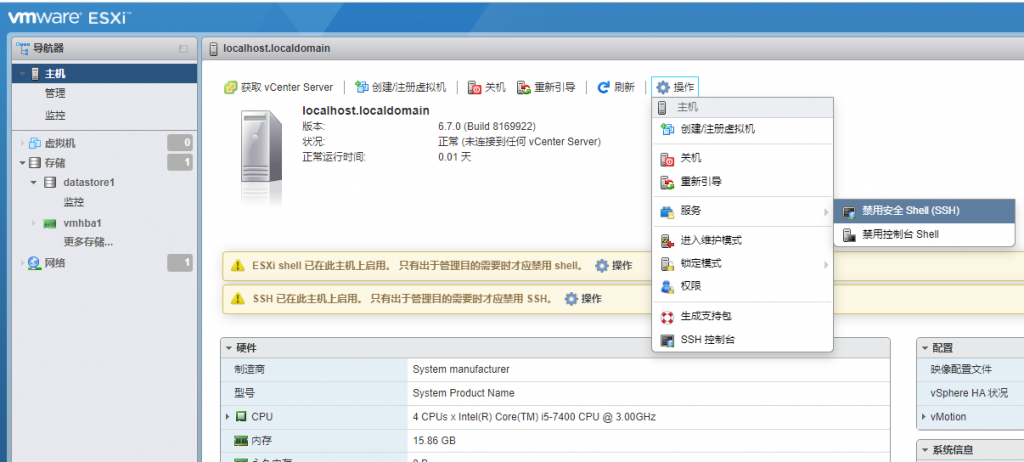
Task: Expand the Networking tree arrow
Action: click(22, 263)
